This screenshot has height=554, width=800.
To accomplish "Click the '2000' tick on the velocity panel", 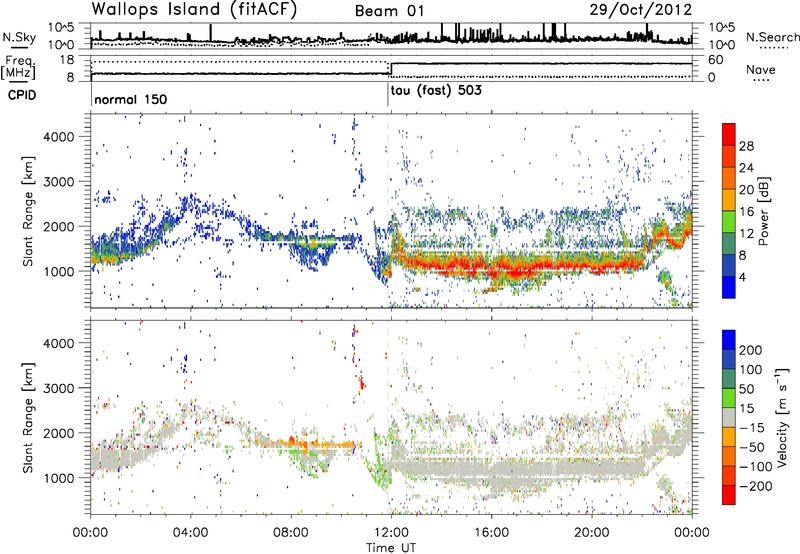I will click(x=59, y=433).
